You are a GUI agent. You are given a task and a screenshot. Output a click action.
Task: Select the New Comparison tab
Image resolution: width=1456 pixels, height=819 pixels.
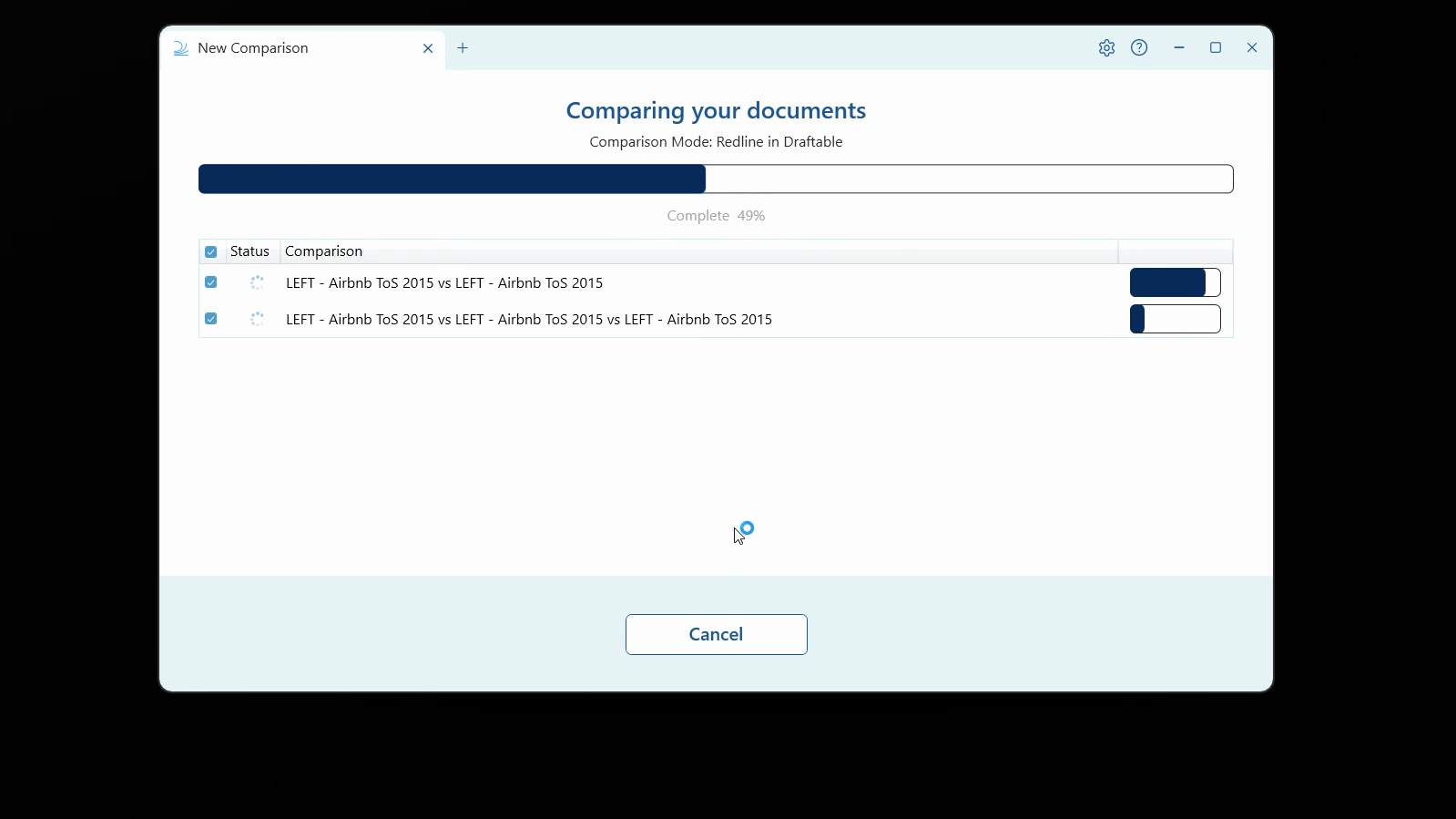click(x=303, y=48)
